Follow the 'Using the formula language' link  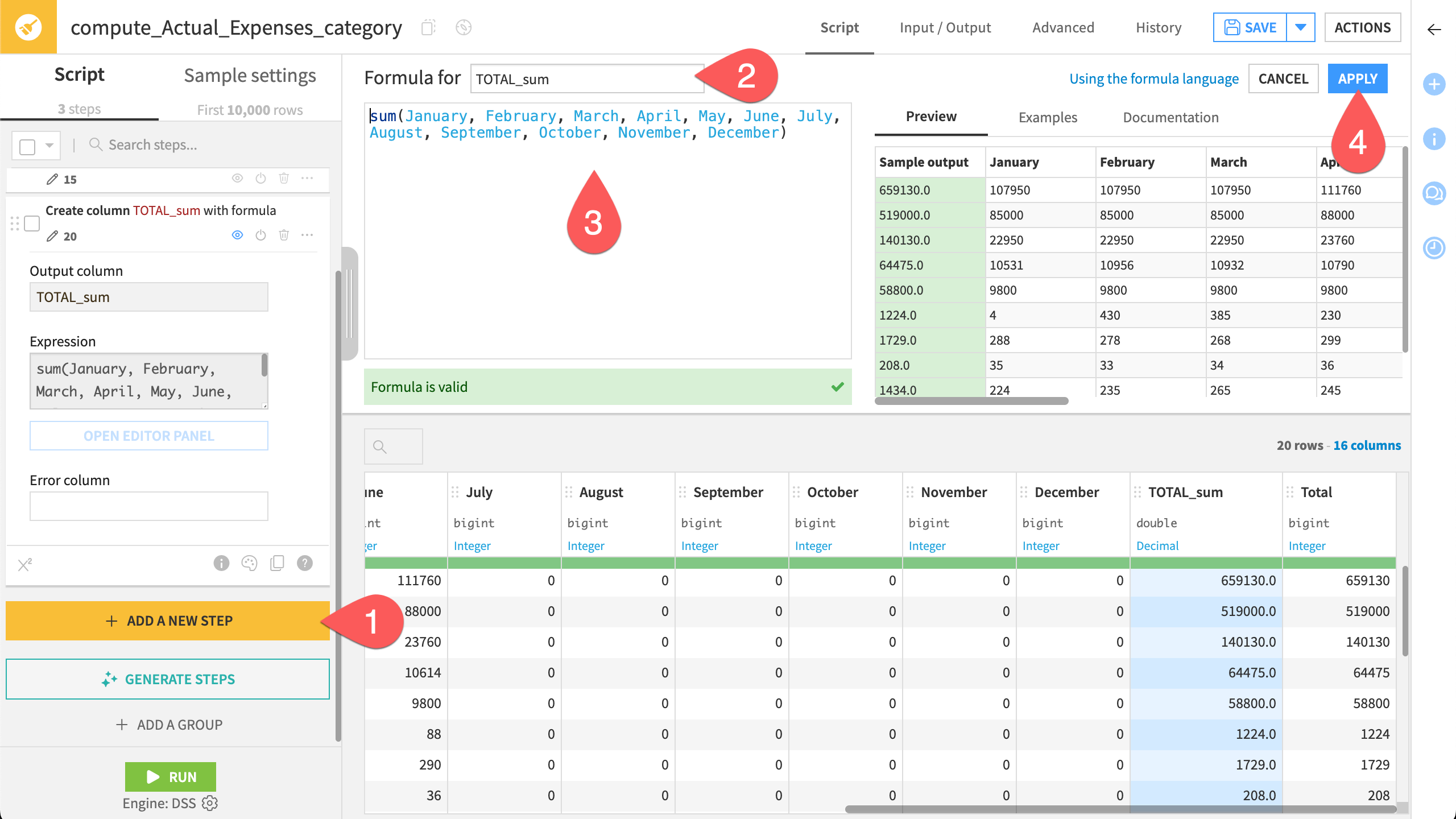click(1153, 78)
